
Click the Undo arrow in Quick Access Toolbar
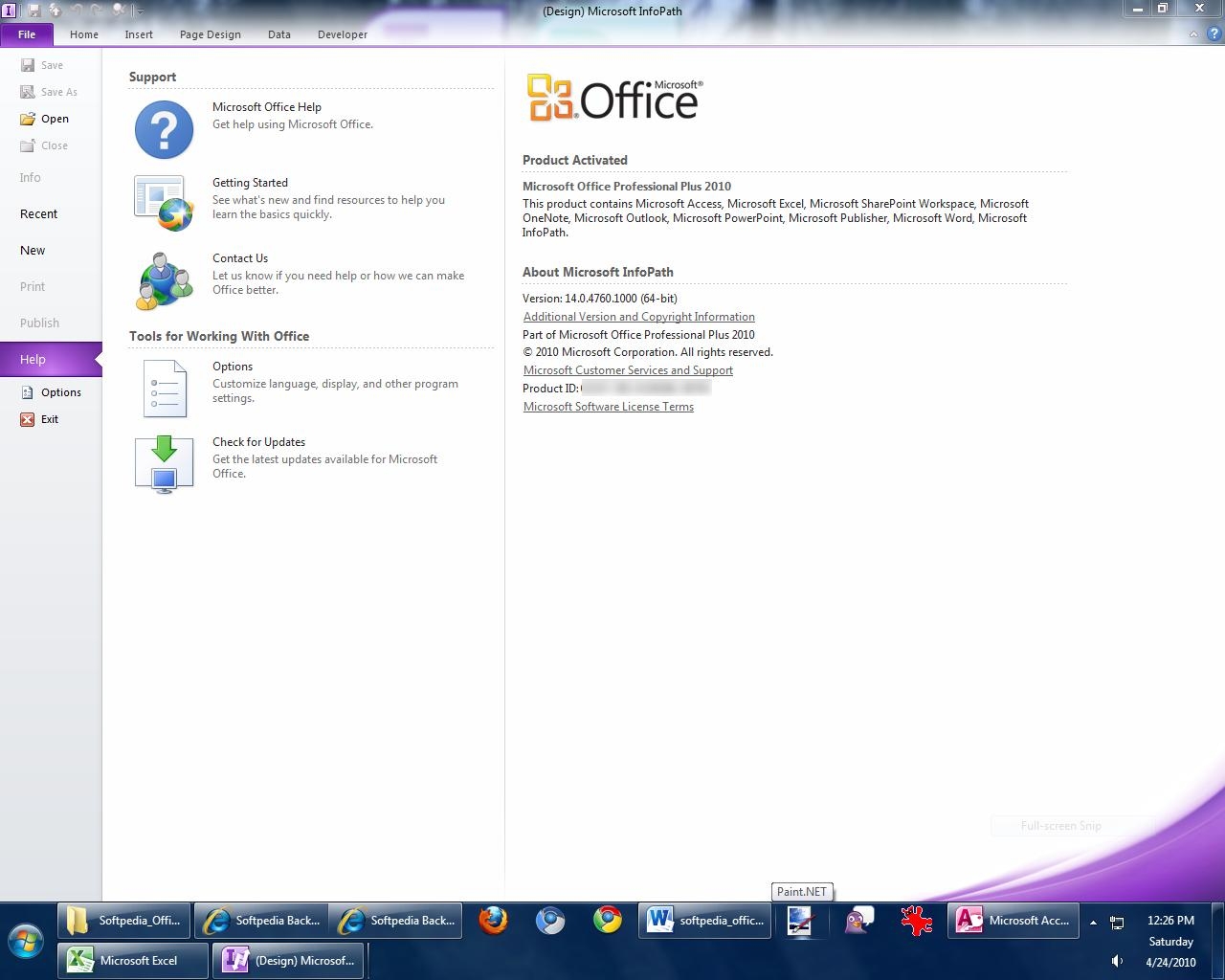point(76,11)
